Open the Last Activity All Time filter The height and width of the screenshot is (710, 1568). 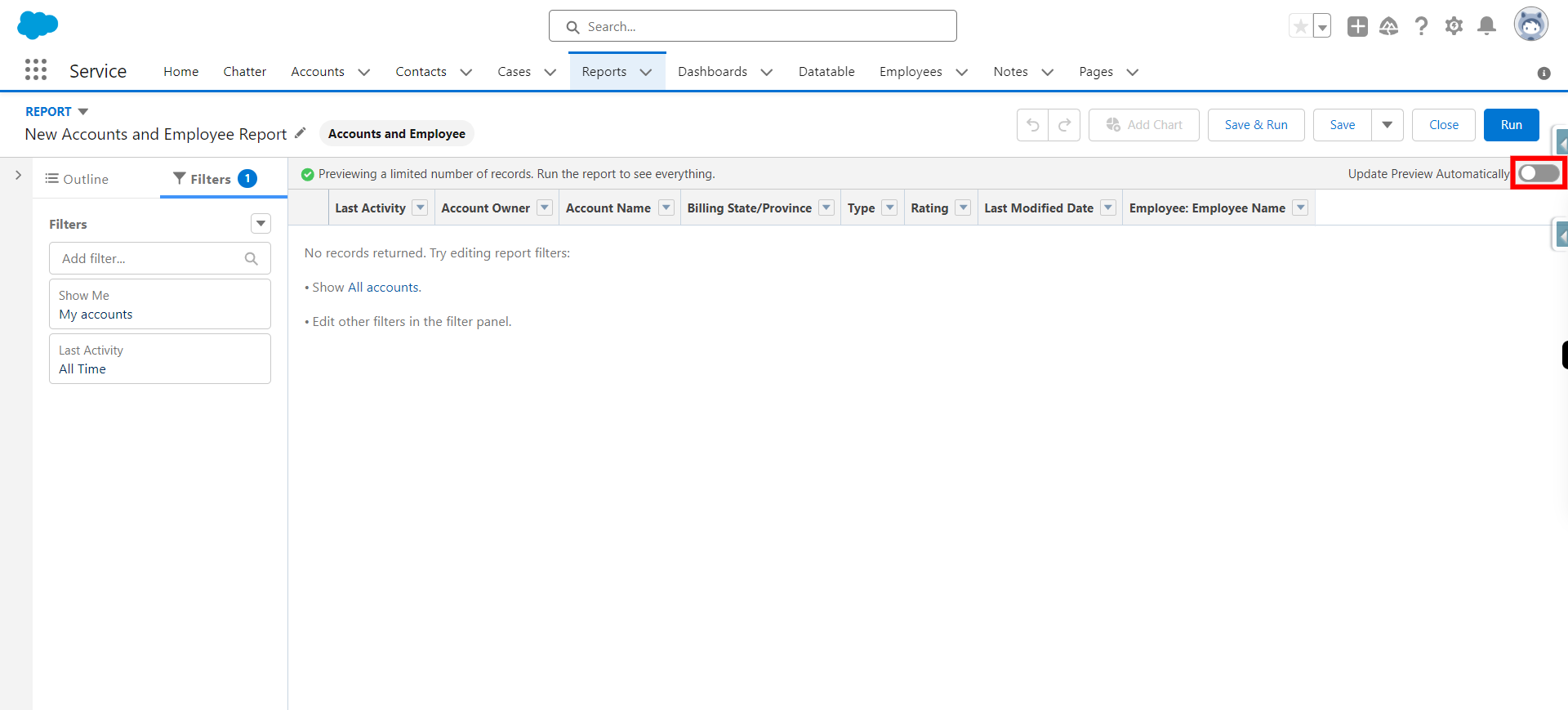[x=160, y=359]
